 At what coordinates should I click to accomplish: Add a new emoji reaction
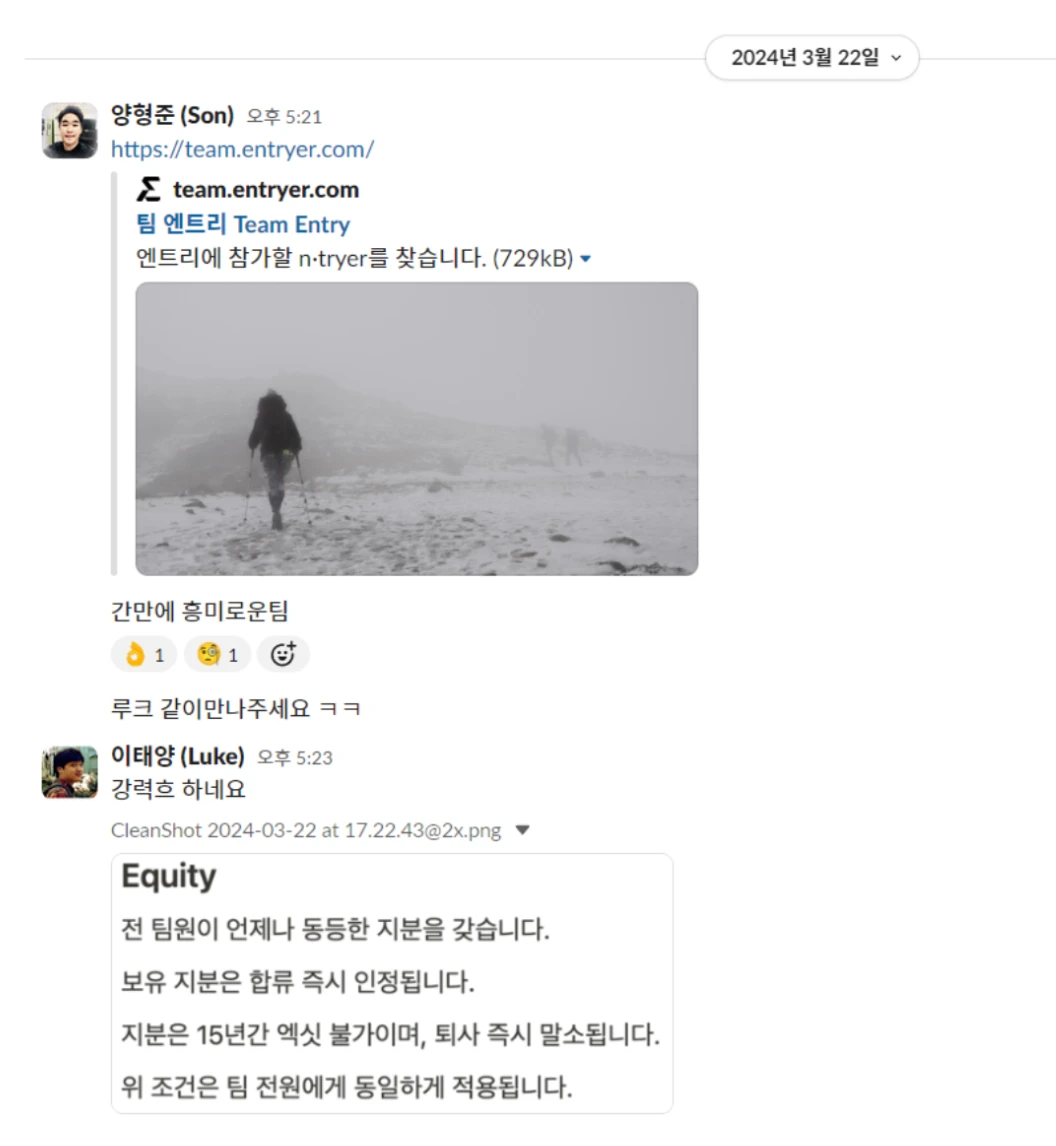click(284, 654)
